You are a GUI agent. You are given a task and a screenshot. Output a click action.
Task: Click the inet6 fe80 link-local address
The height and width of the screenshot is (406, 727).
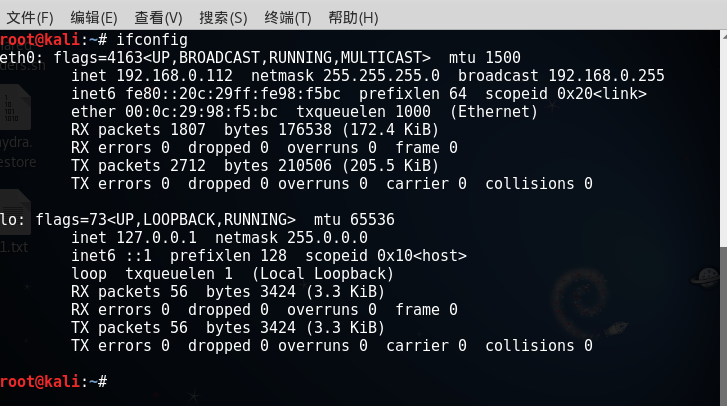tap(241, 94)
